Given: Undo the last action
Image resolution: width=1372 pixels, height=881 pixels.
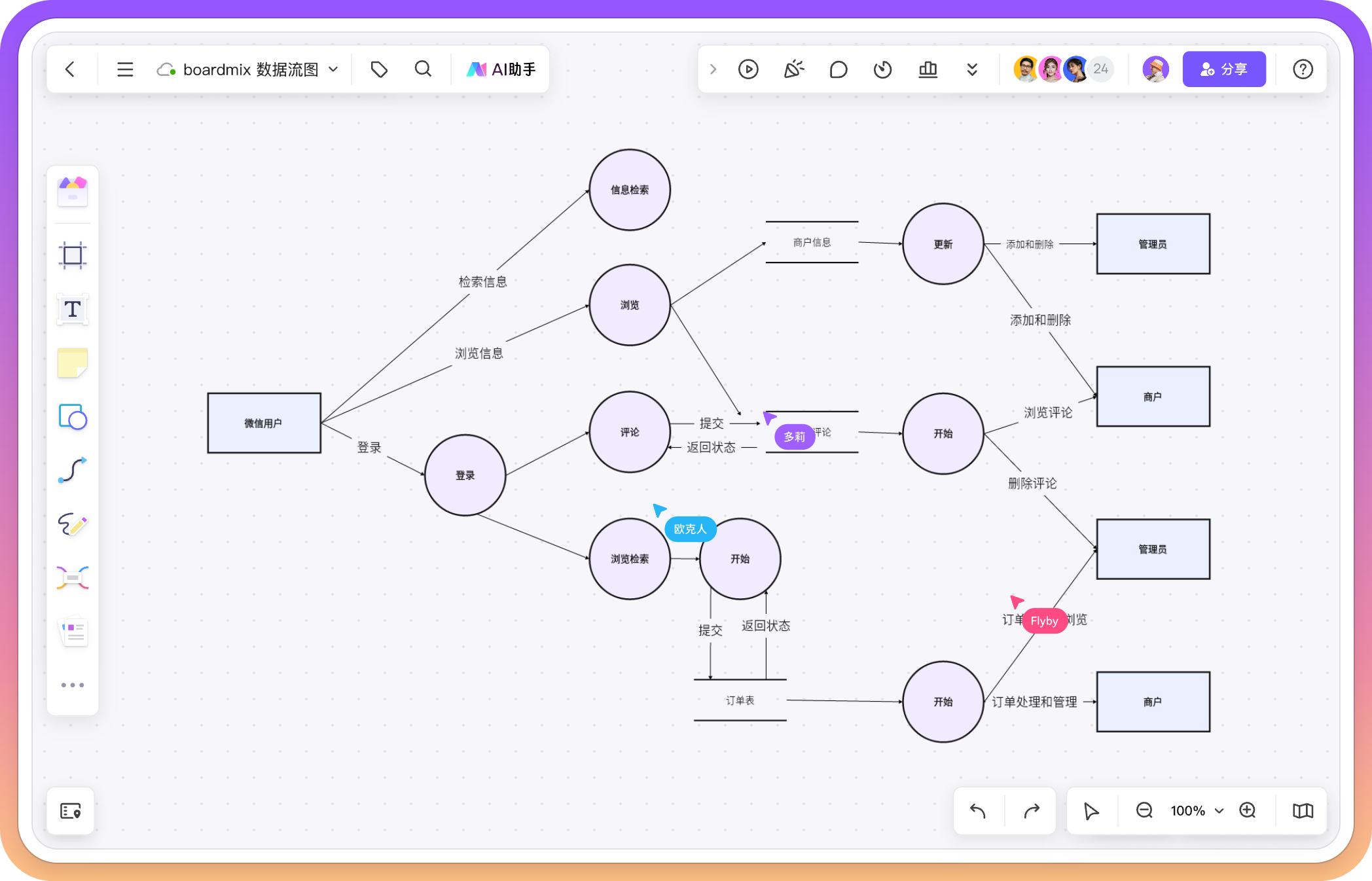Looking at the screenshot, I should (x=978, y=811).
